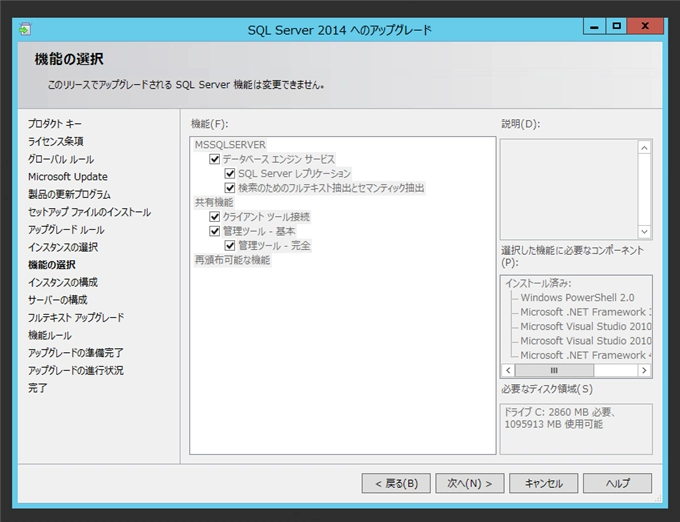Select サーバーの構成 step in sidebar
This screenshot has height=522, width=680.
pos(58,300)
